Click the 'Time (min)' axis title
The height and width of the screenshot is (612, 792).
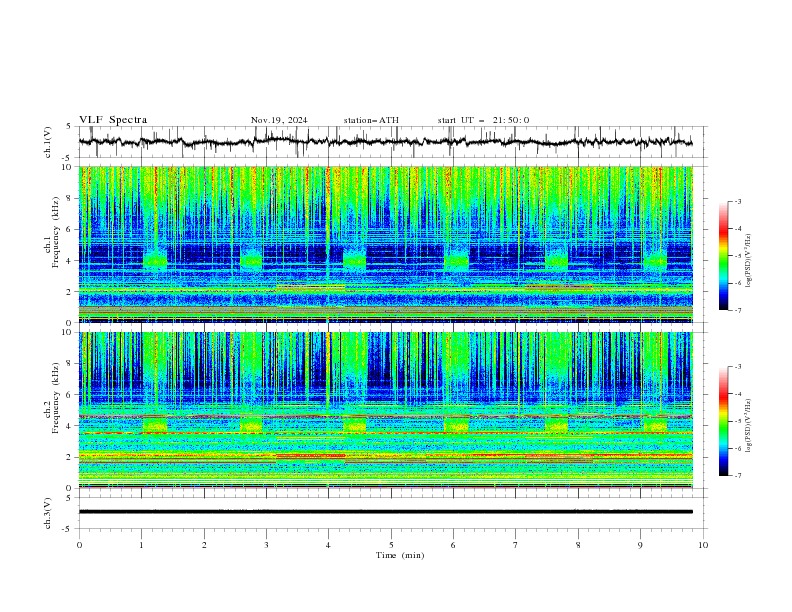click(x=400, y=555)
